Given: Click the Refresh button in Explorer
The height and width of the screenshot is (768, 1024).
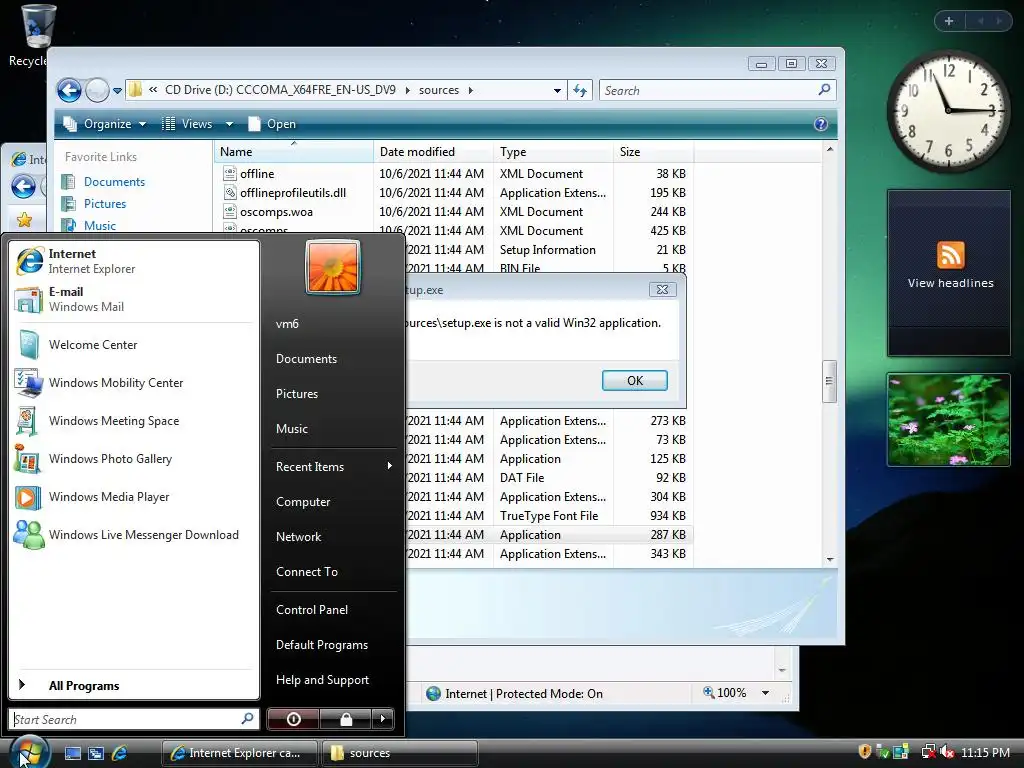Looking at the screenshot, I should pos(580,91).
